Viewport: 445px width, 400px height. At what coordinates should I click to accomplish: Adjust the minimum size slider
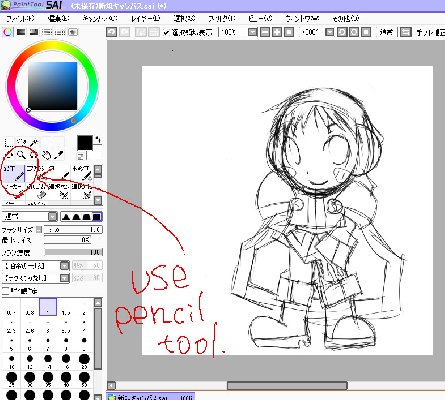pos(68,240)
